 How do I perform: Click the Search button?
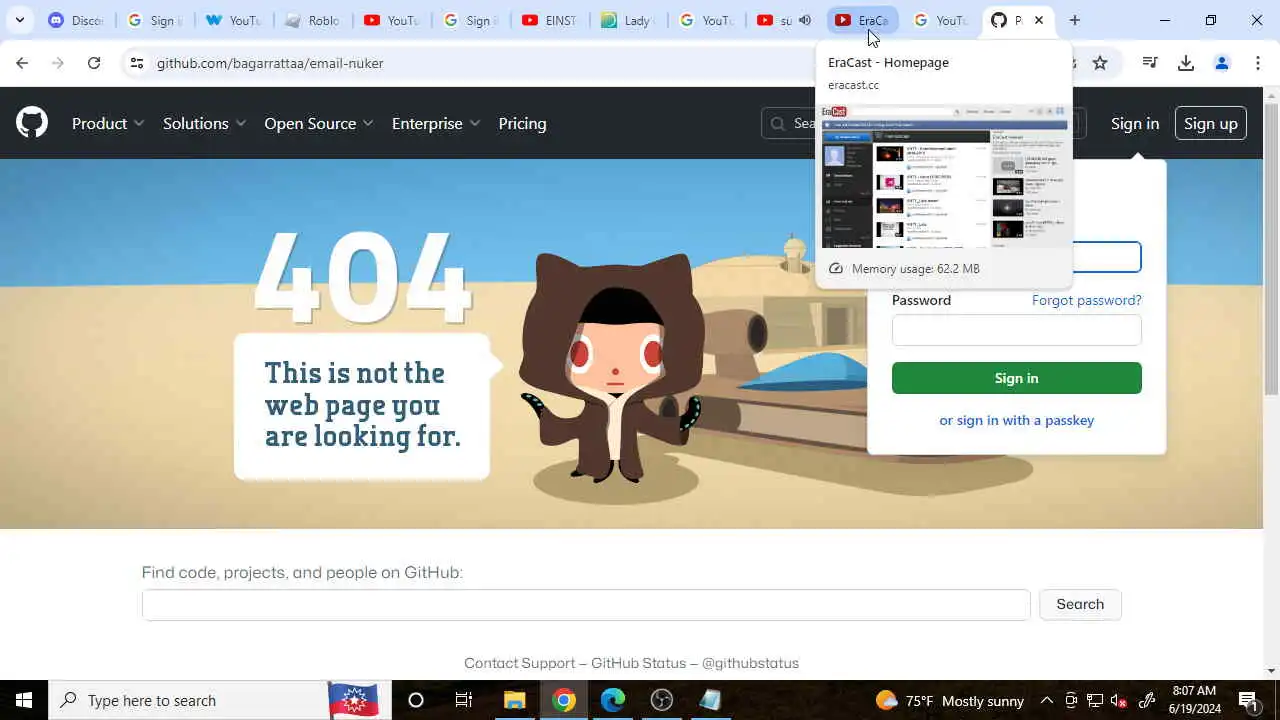1080,604
